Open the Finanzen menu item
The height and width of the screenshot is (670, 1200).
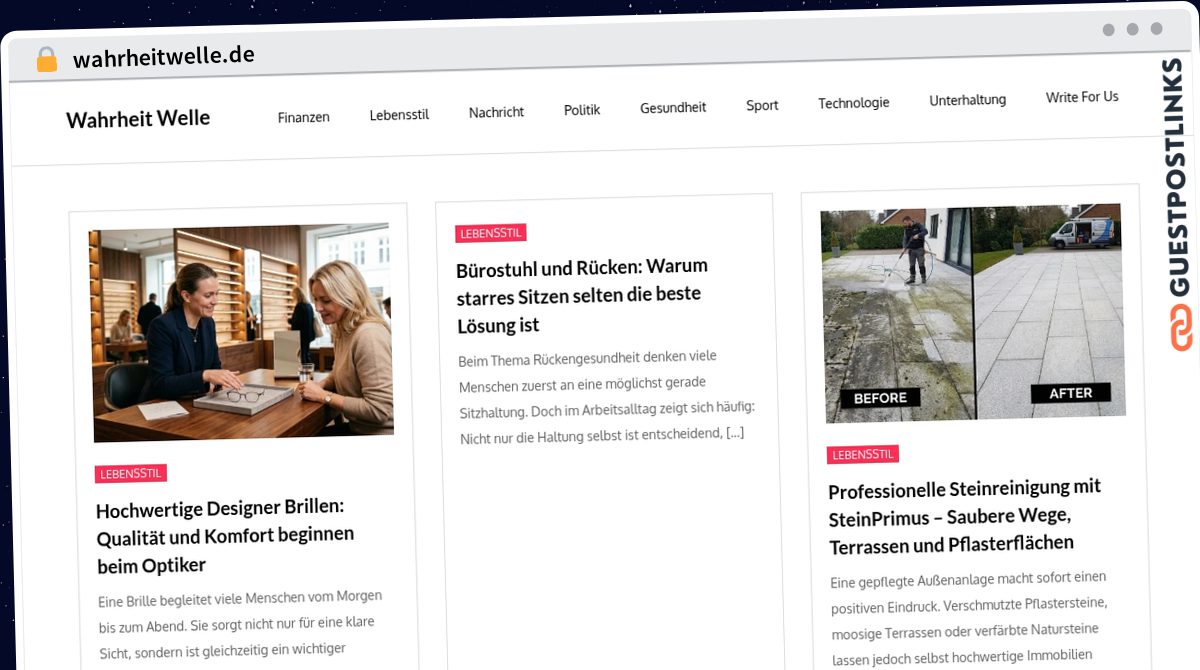304,117
